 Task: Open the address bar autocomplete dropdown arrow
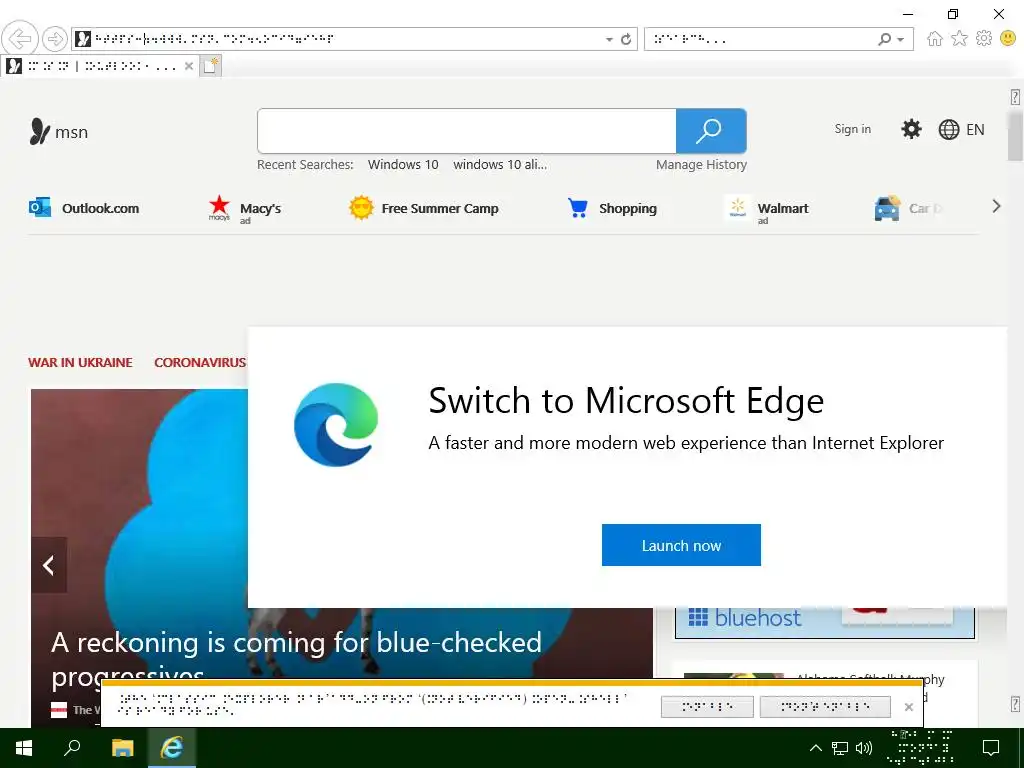pos(609,39)
